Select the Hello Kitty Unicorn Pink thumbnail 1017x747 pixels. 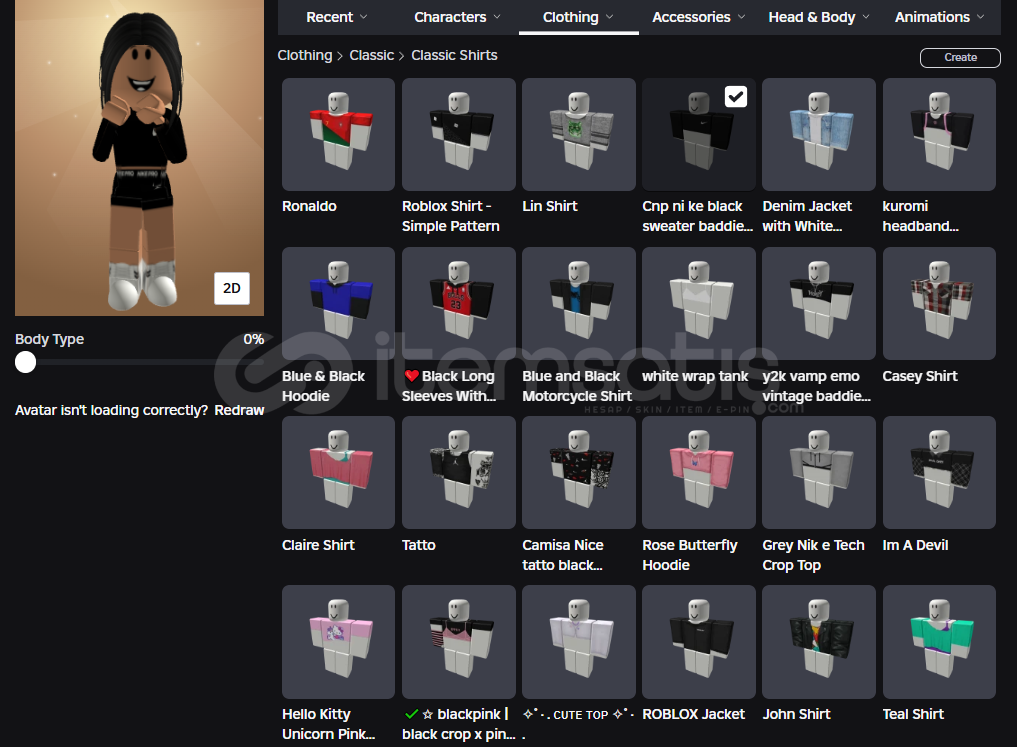point(338,642)
